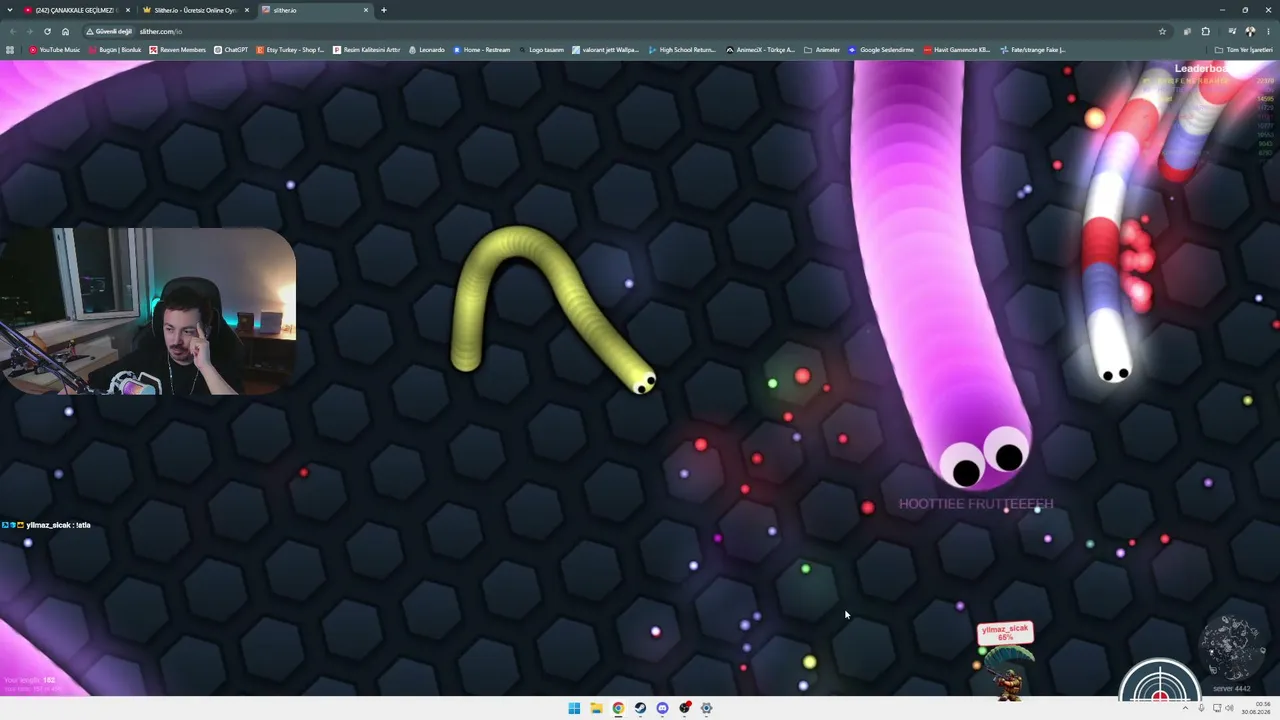Screen dimensions: 1280x720
Task: Open the network tray icon
Action: click(1216, 708)
